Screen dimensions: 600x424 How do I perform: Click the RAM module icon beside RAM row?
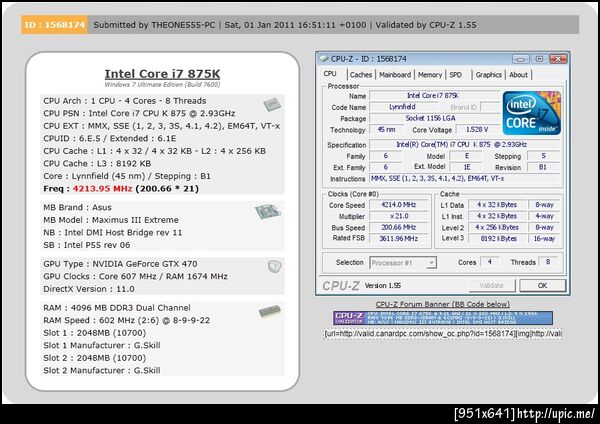(270, 311)
